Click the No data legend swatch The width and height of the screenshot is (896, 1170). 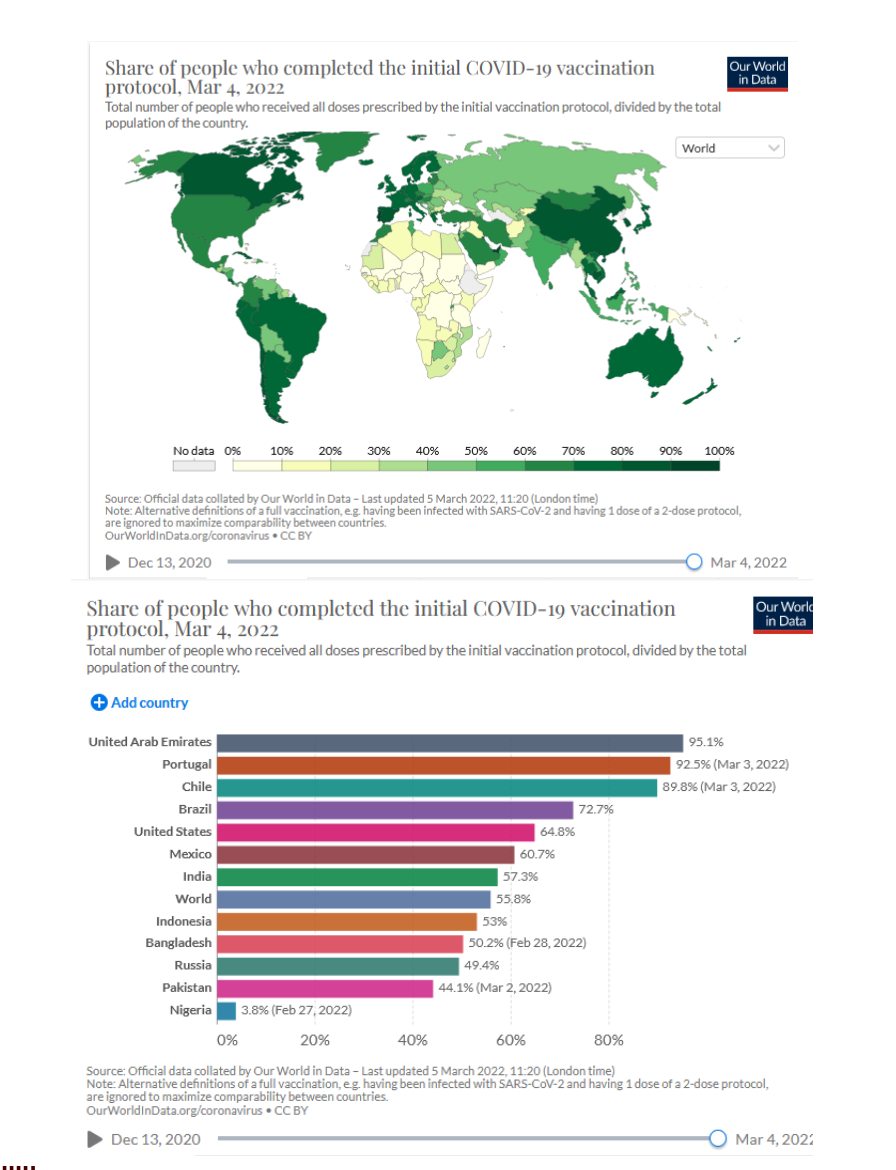point(194,465)
